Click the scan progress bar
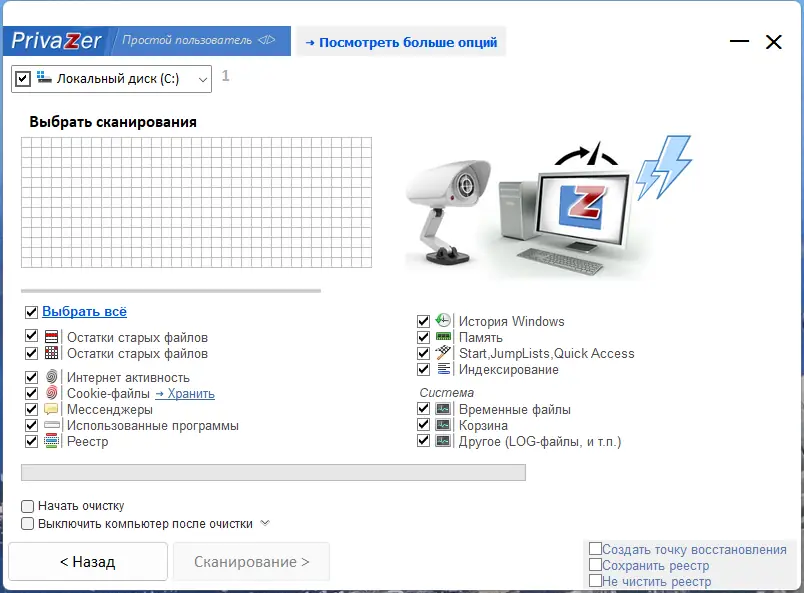 tap(273, 472)
